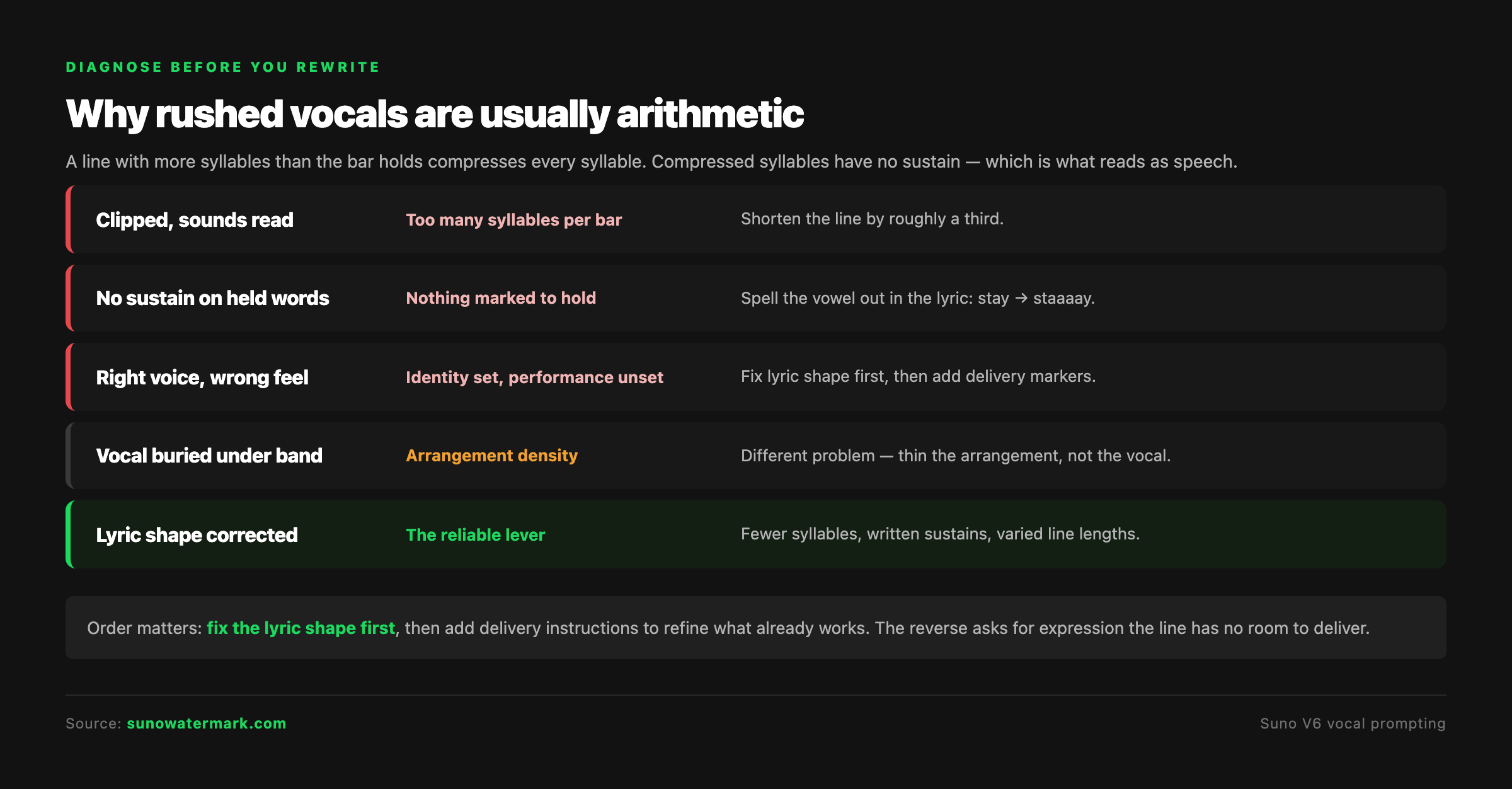Image resolution: width=1512 pixels, height=789 pixels.
Task: Click 'Nothing marked to hold' cause text
Action: pyautogui.click(x=501, y=298)
